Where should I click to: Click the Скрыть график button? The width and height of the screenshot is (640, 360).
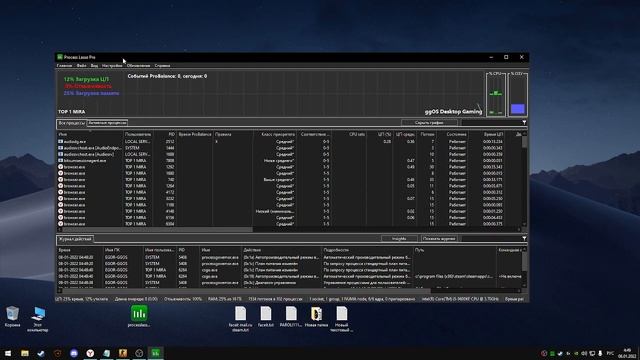coord(429,122)
